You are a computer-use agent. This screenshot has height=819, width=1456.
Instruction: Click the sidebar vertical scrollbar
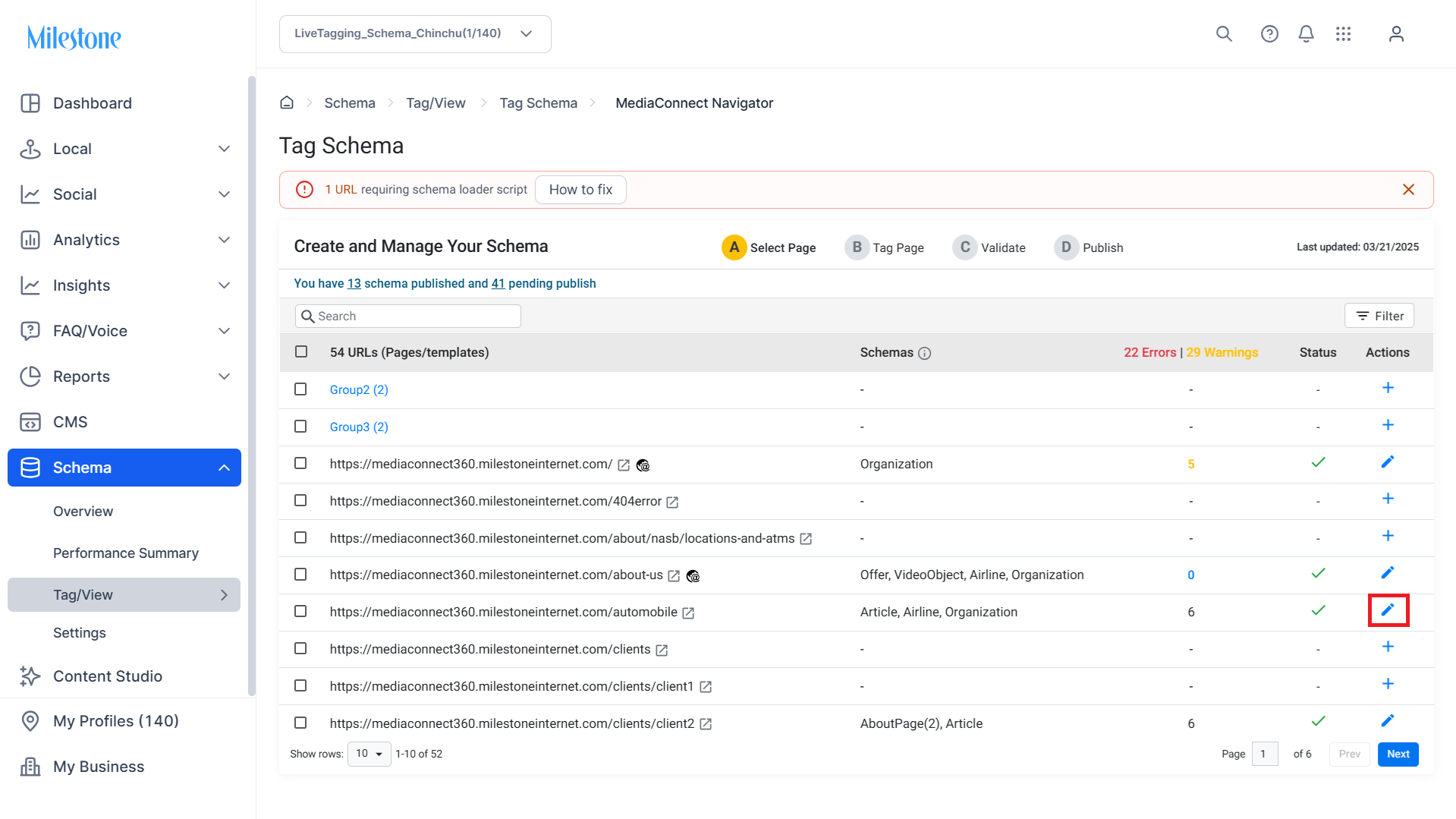click(252, 385)
